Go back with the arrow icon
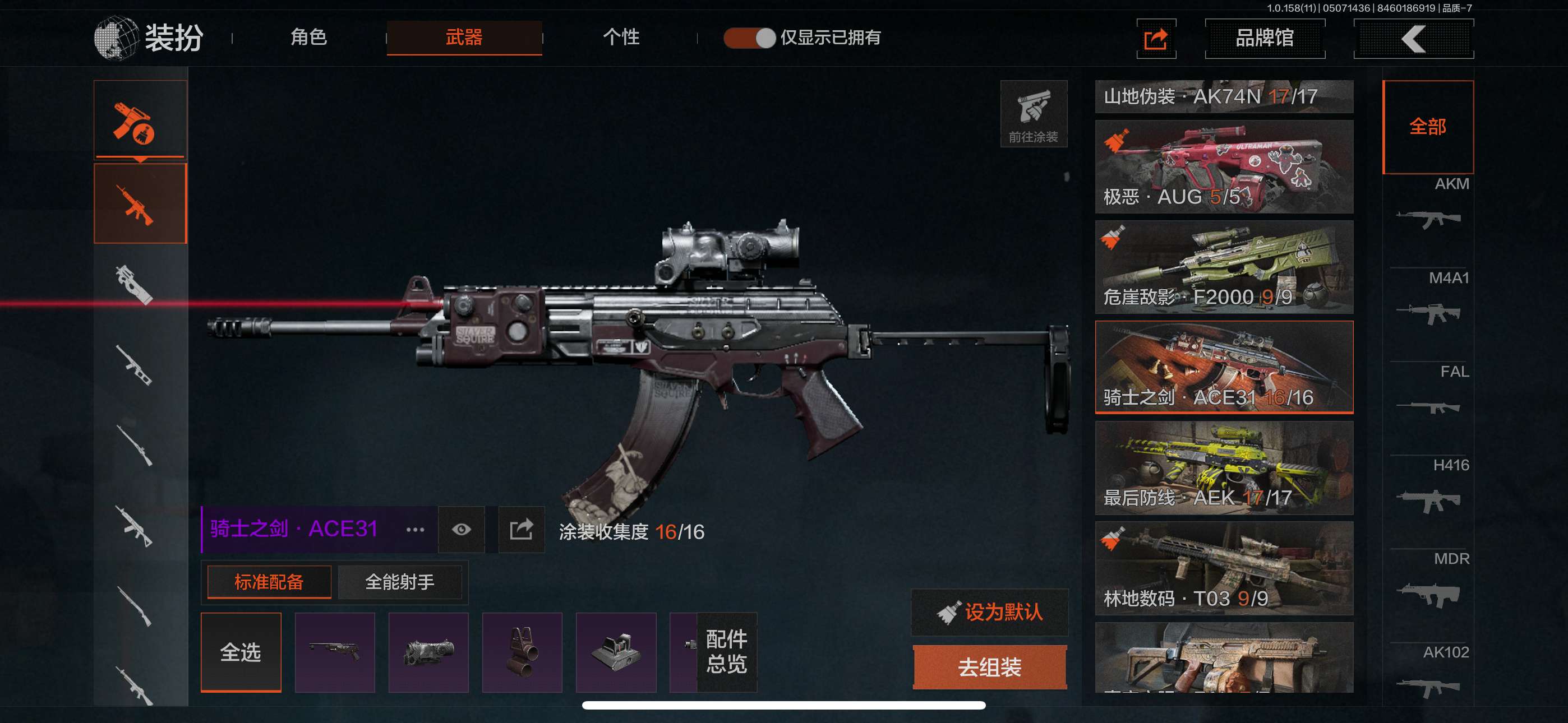The height and width of the screenshot is (723, 1568). tap(1413, 39)
